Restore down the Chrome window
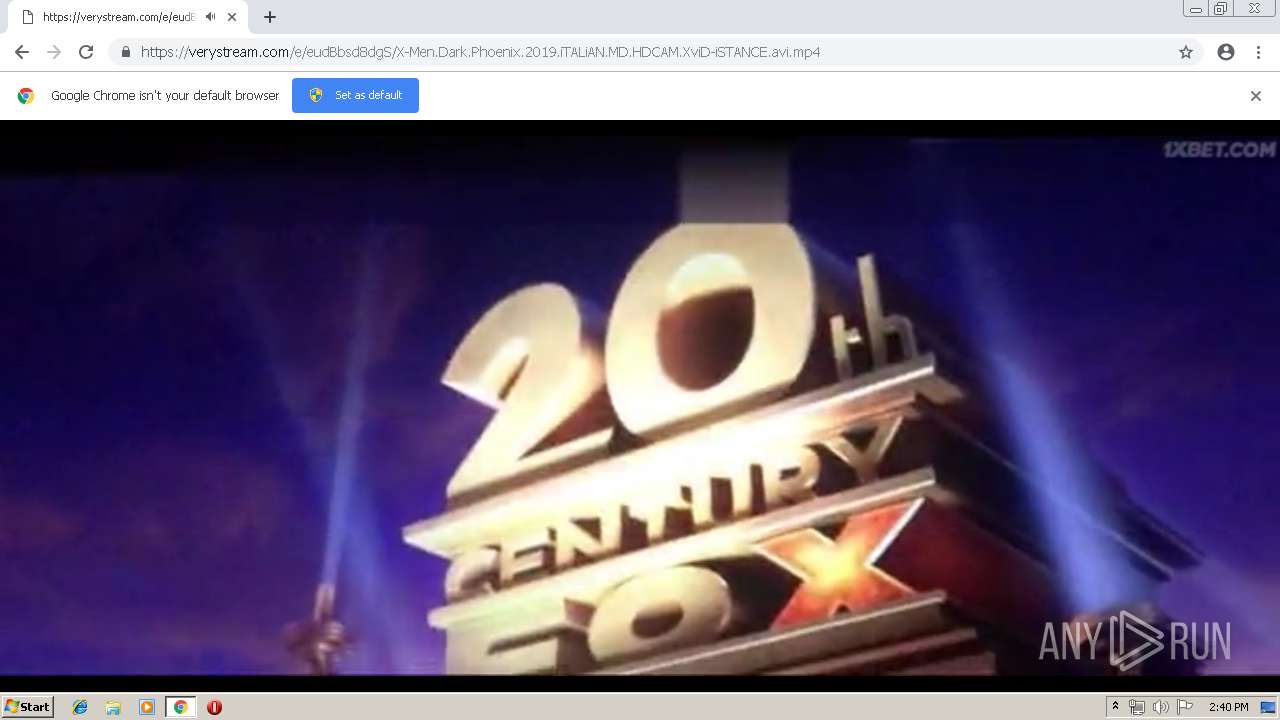Screen dimensions: 1280x720 click(1221, 9)
